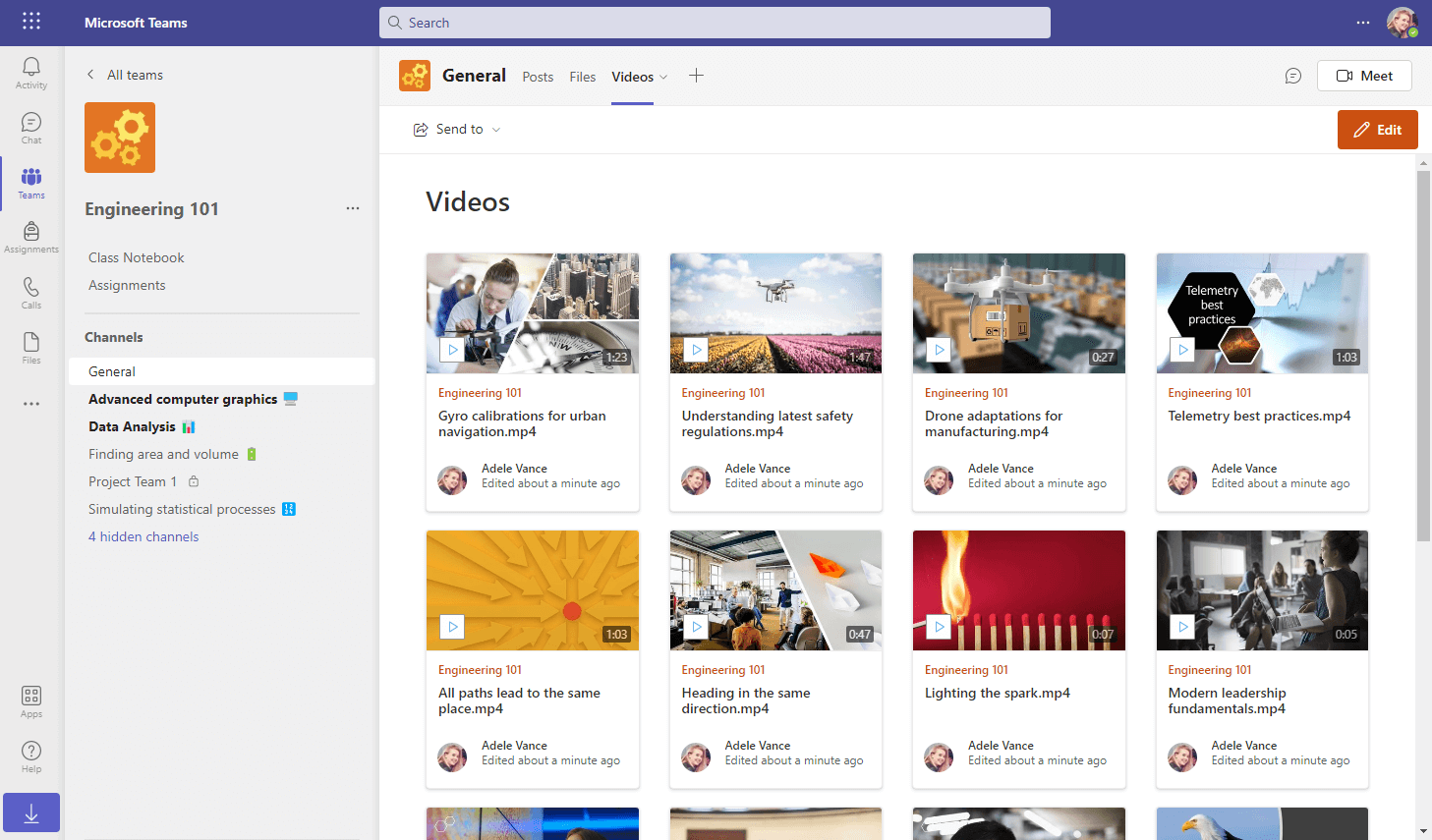
Task: Open more options for Engineering 101
Action: (x=353, y=208)
